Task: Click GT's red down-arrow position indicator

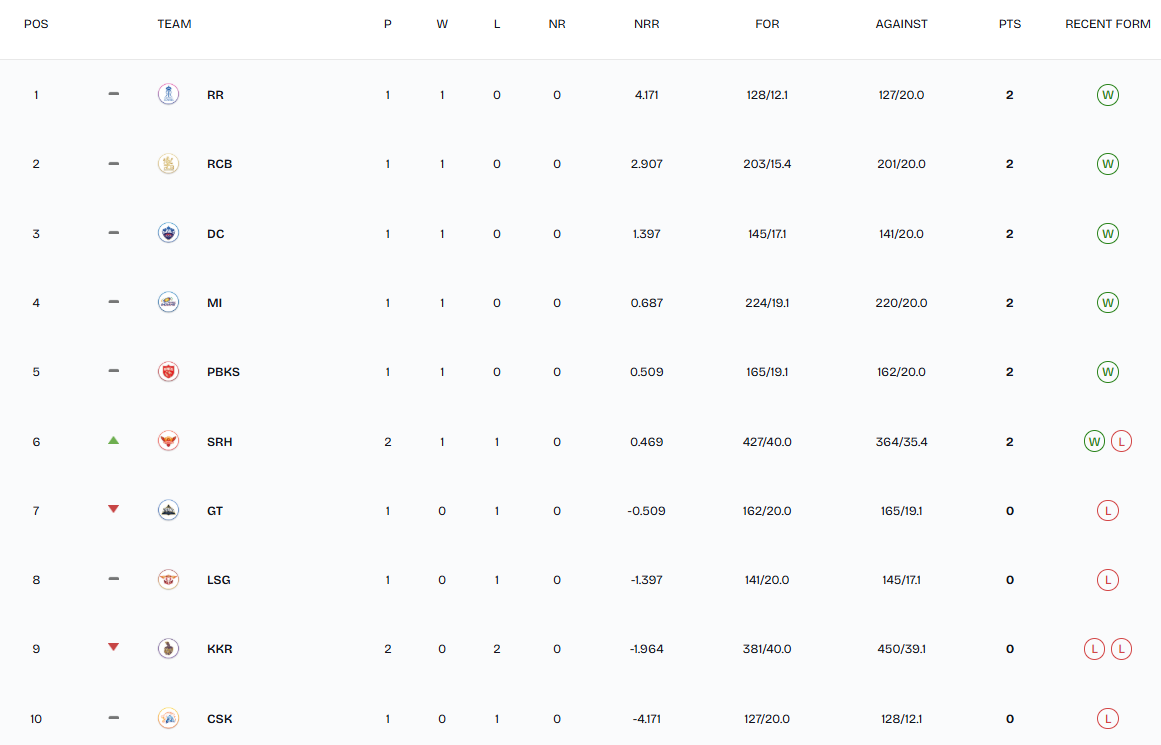Action: [x=113, y=509]
